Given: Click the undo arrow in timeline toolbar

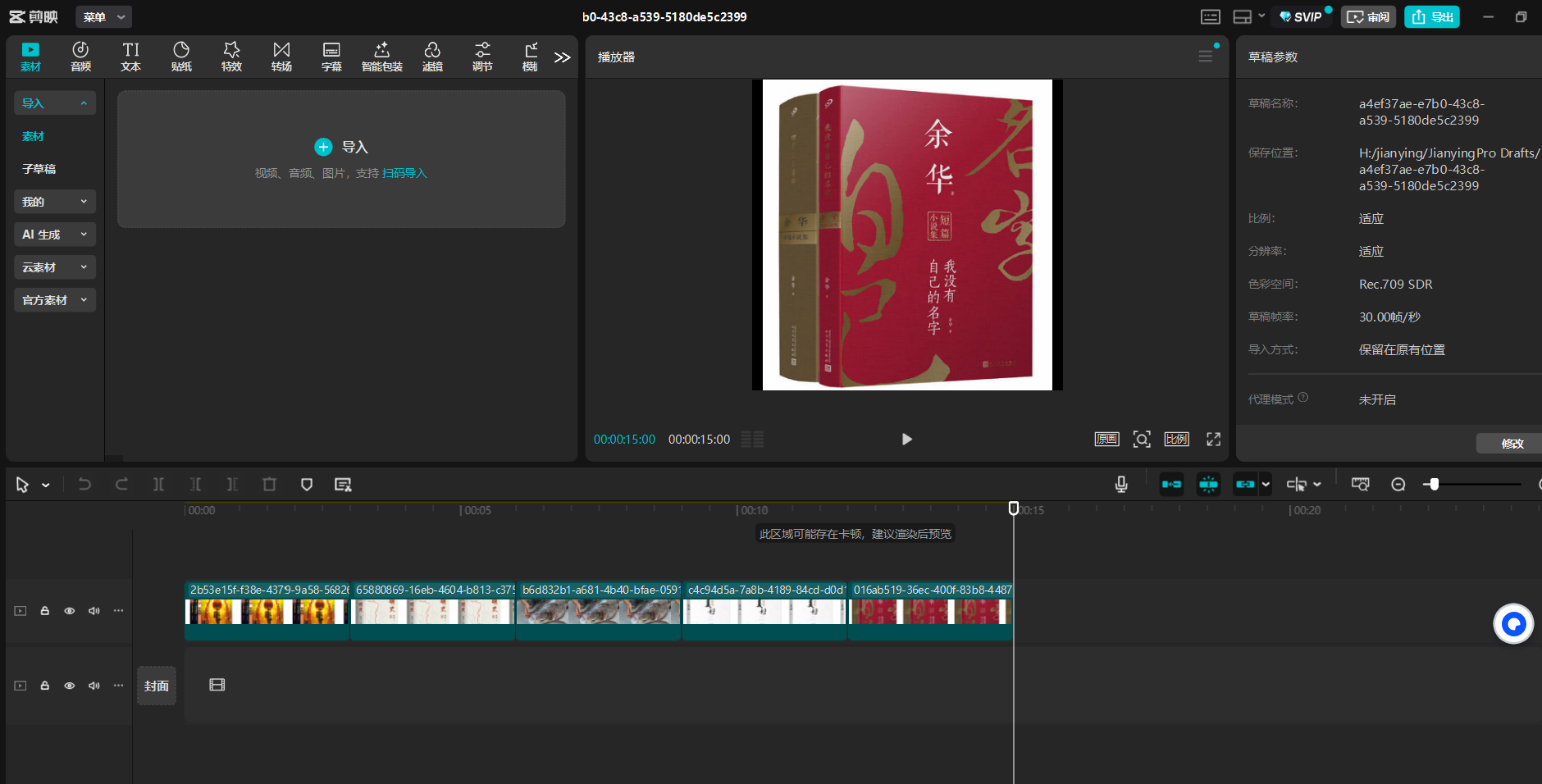Looking at the screenshot, I should [84, 485].
